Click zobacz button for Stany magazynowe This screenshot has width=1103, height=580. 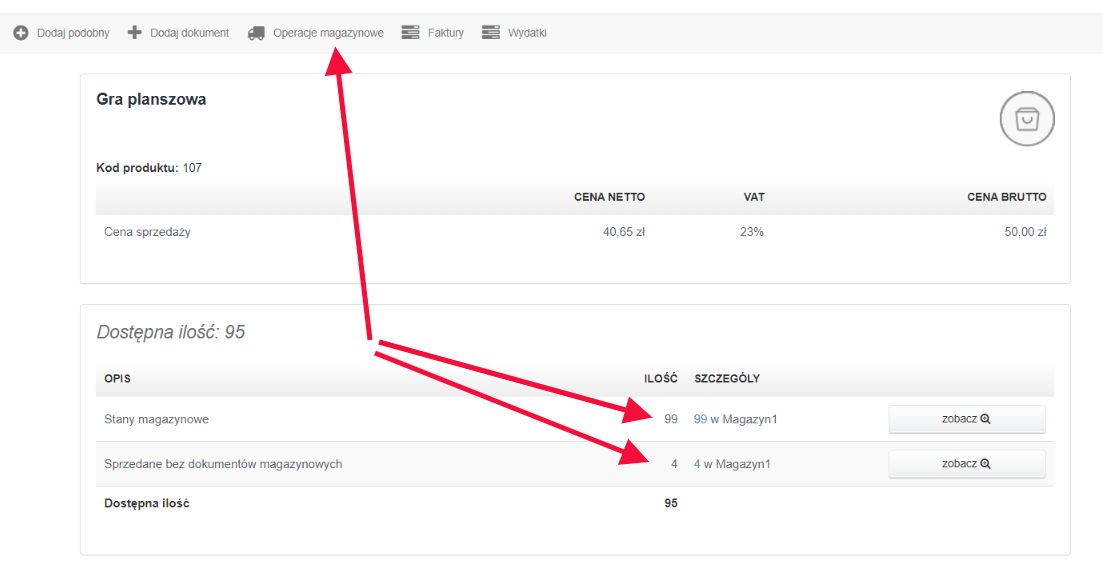(967, 419)
